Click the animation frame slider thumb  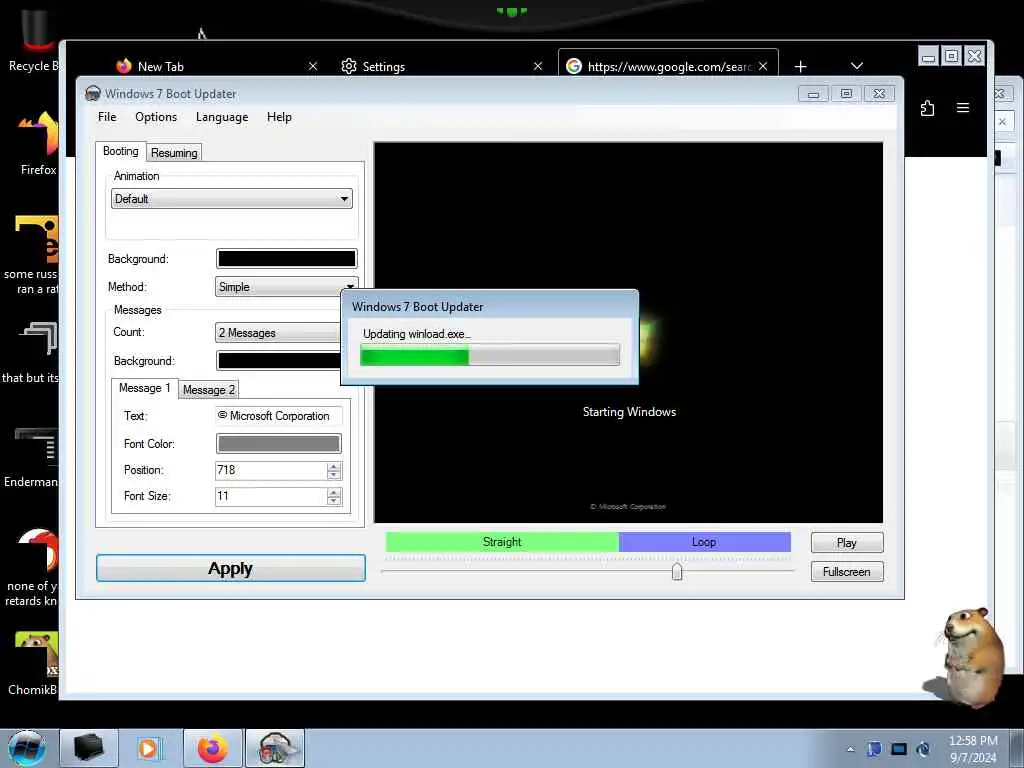[677, 571]
